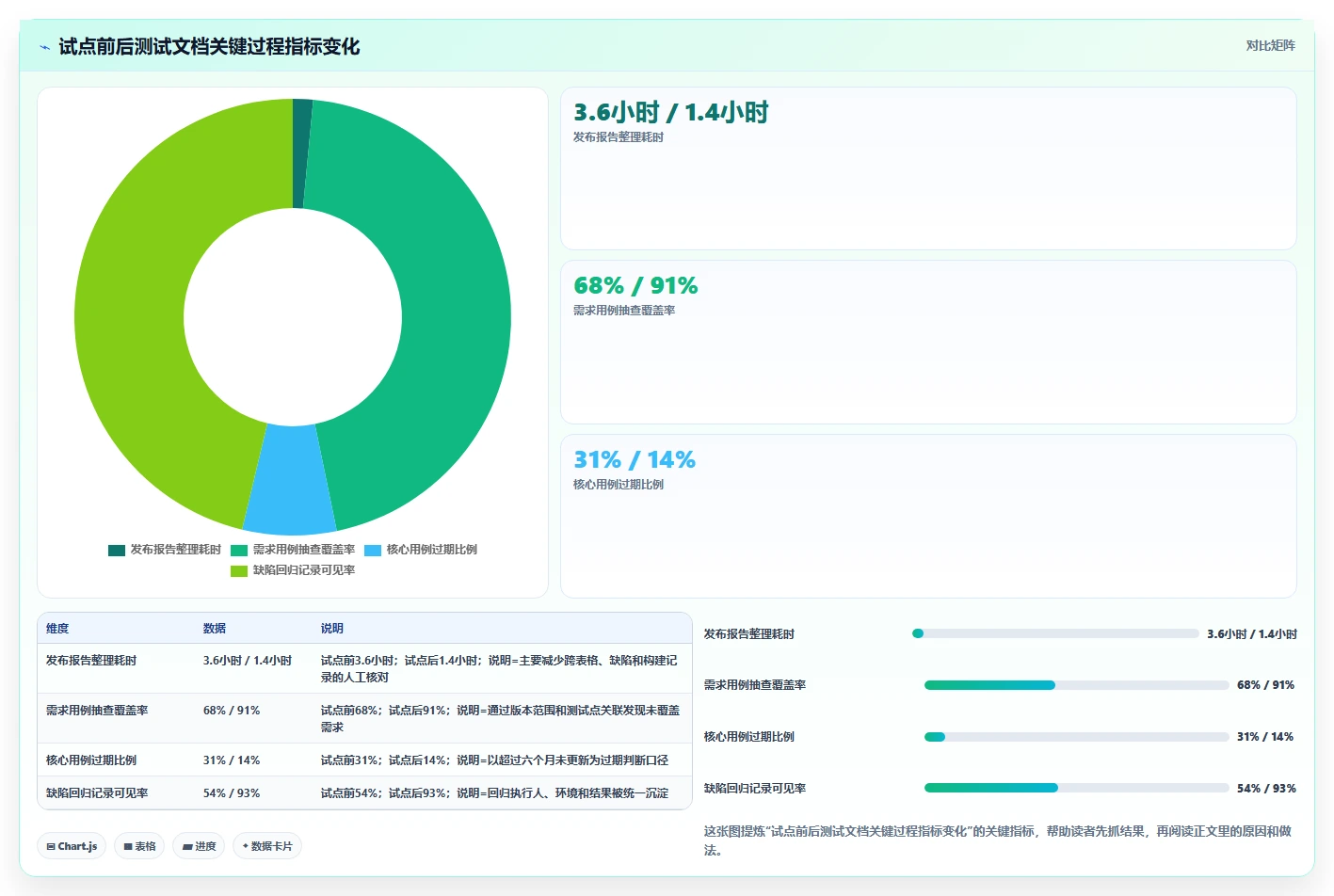Toggle the 核心用例过期比例 legend swatch
The height and width of the screenshot is (896, 1334).
coord(373,550)
